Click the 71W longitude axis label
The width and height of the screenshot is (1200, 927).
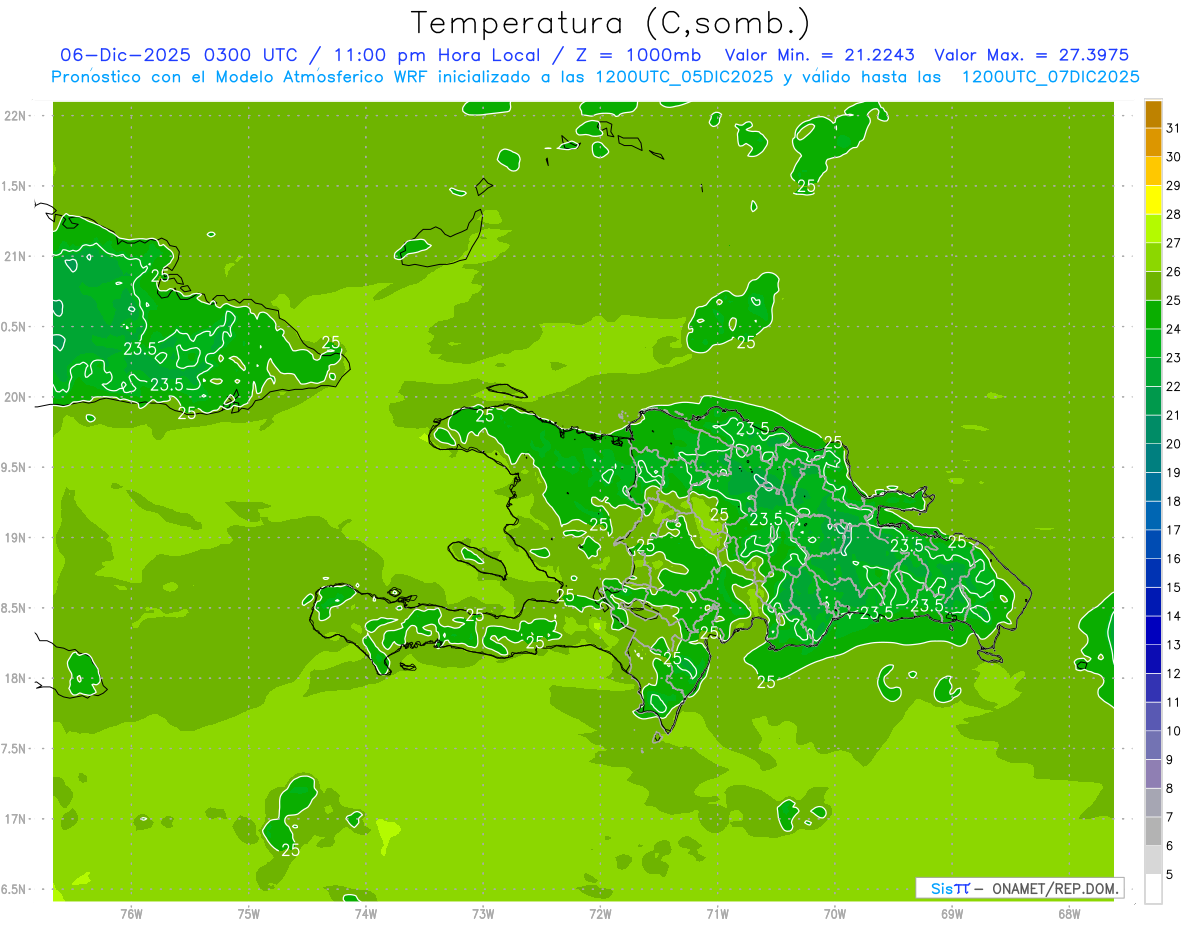(x=717, y=914)
